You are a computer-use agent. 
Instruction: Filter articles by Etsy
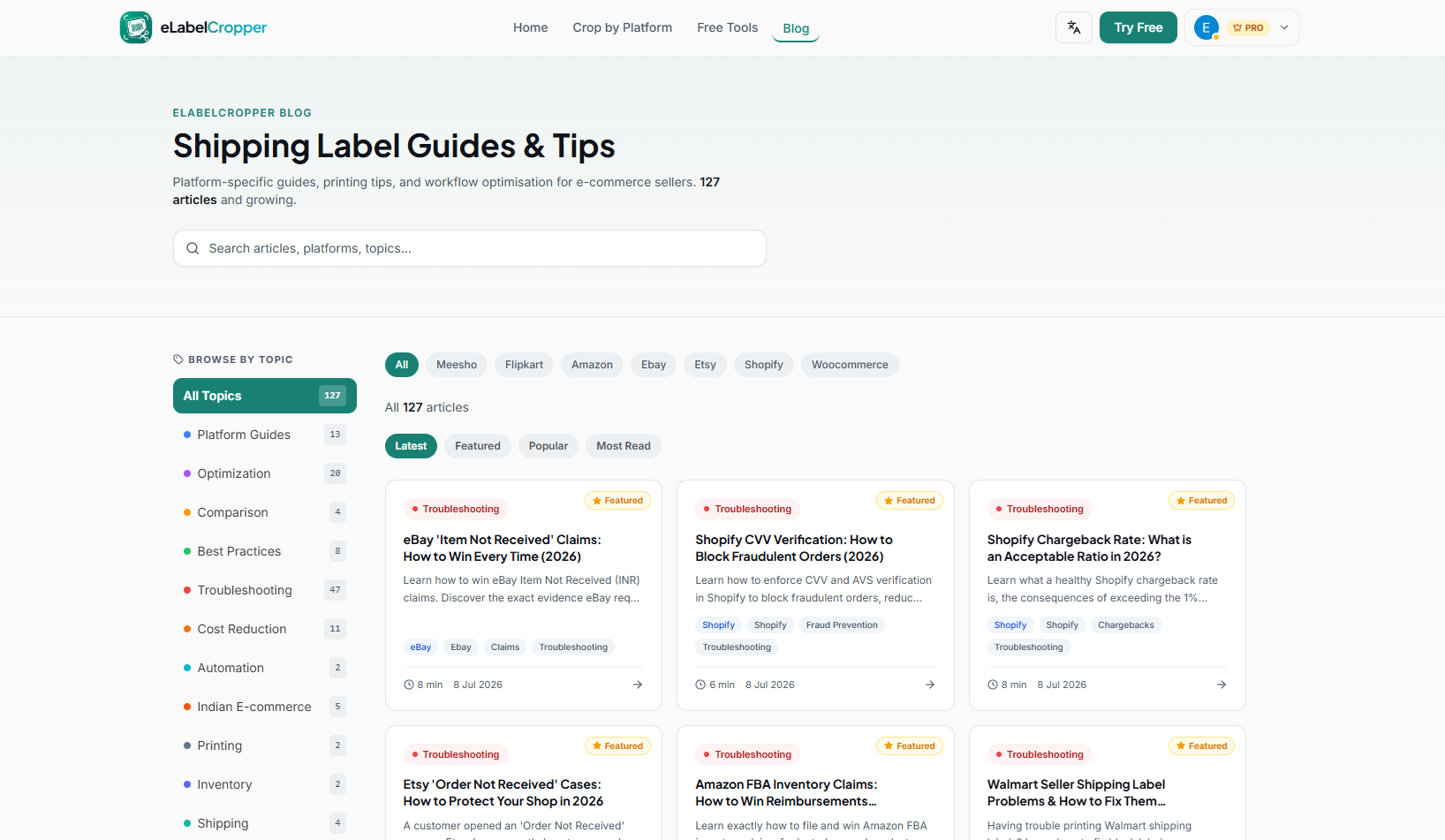click(705, 365)
